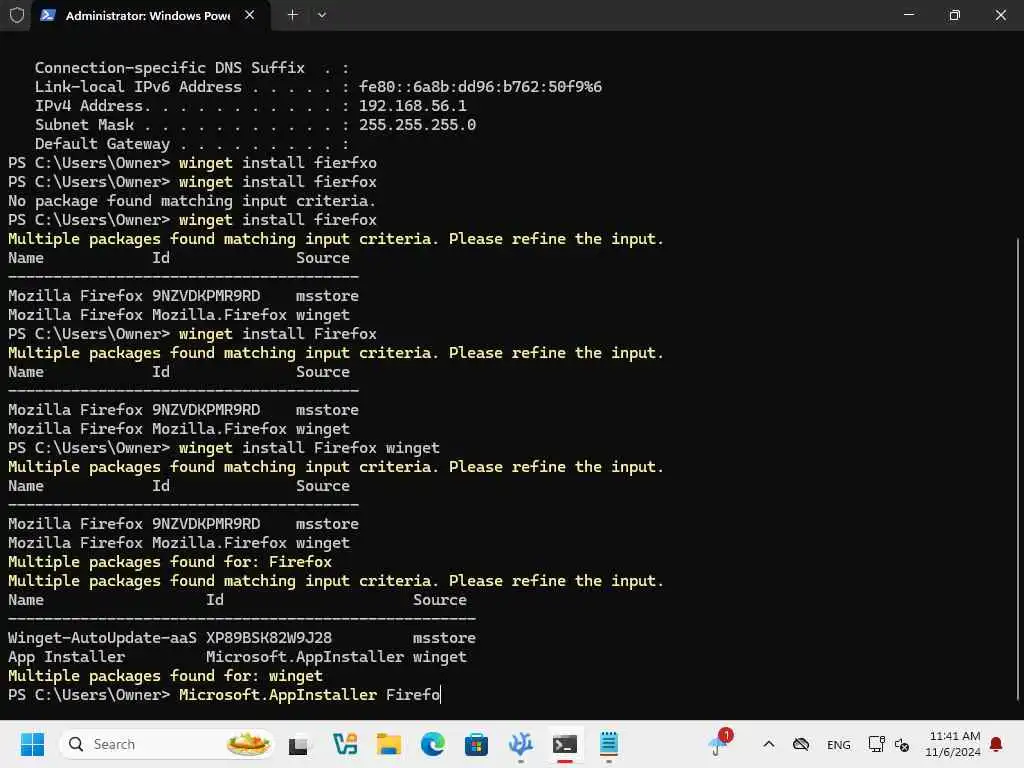The height and width of the screenshot is (768, 1024).
Task: Open Notepad from the taskbar
Action: pos(609,744)
